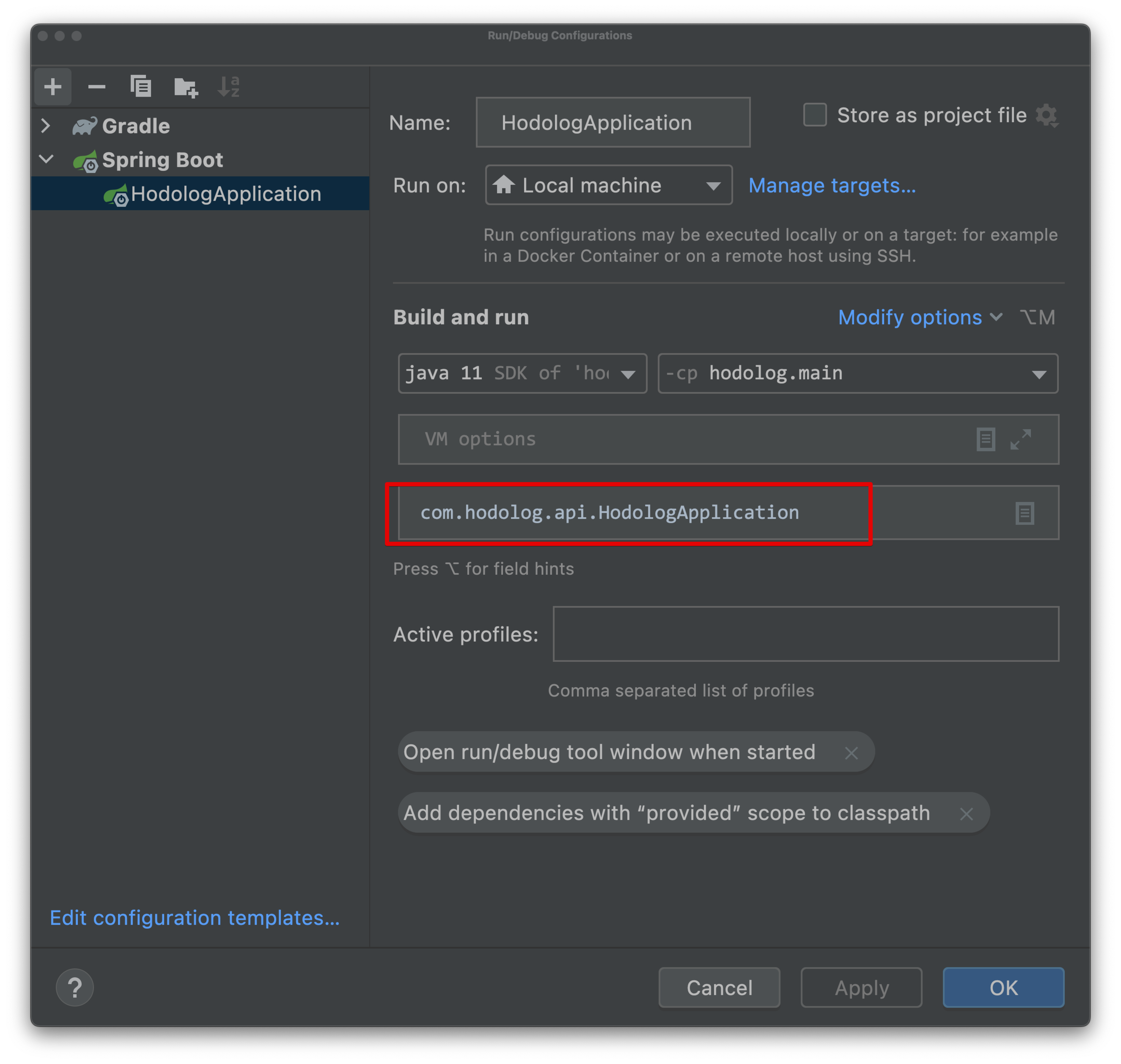Open the -cp hodolog.main classpath dropdown
This screenshot has height=1064, width=1121.
pos(858,373)
